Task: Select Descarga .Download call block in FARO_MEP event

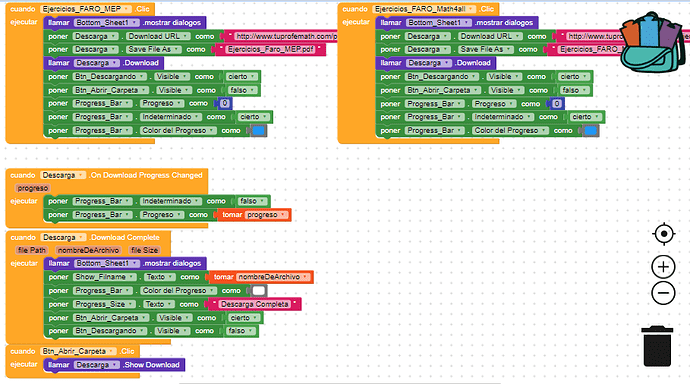Action: pyautogui.click(x=104, y=63)
